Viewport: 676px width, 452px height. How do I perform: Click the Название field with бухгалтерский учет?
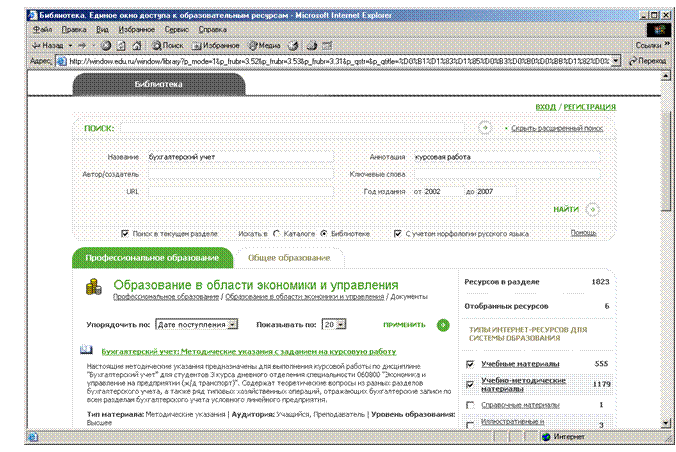241,157
